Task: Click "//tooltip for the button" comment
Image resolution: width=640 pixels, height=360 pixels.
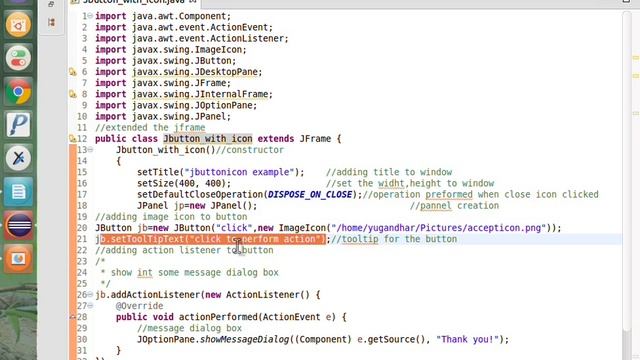Action: pos(394,239)
